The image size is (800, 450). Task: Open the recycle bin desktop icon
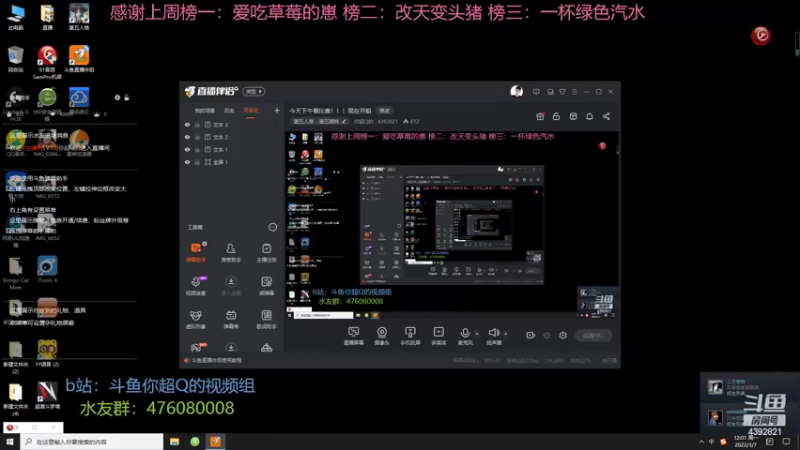pyautogui.click(x=16, y=59)
